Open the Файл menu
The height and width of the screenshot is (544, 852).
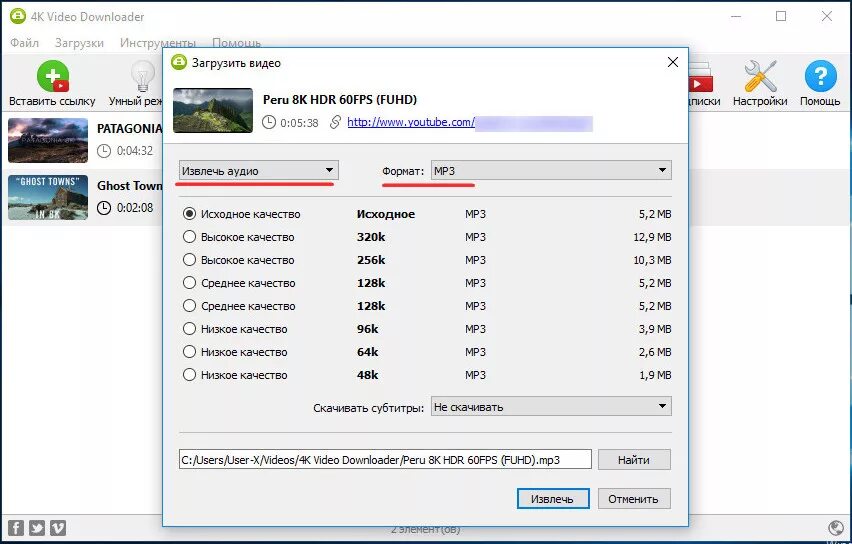[x=24, y=42]
